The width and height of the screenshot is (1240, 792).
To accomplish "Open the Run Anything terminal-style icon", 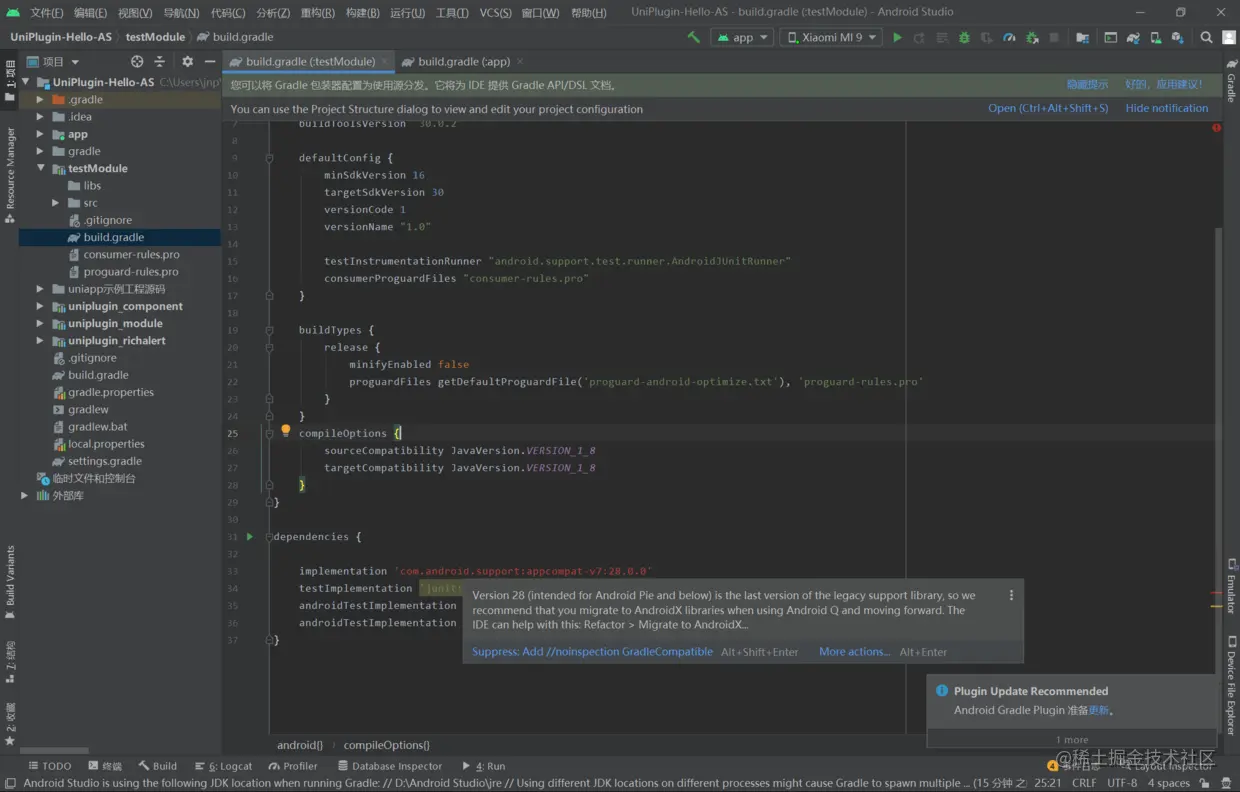I will tap(1110, 37).
